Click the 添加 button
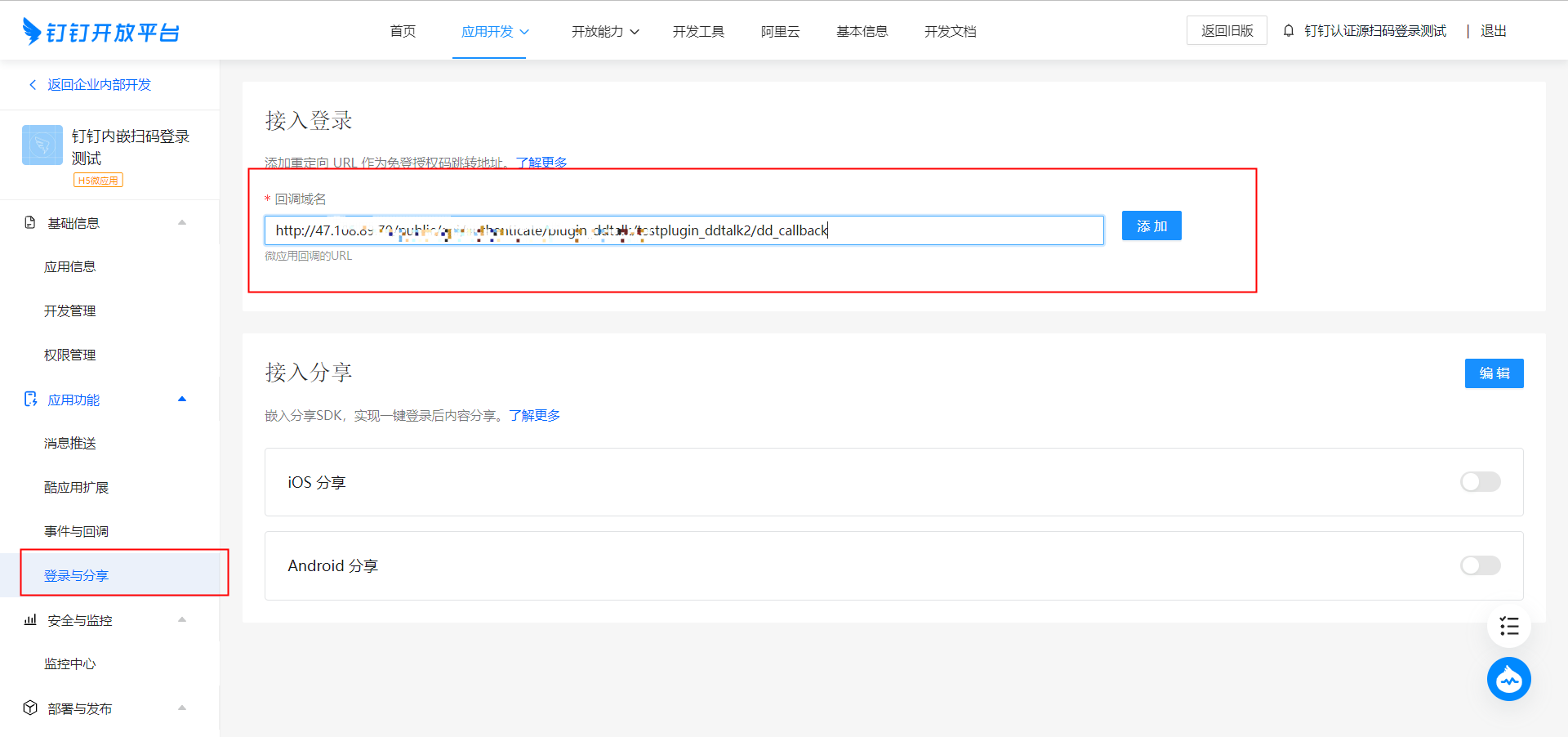This screenshot has width=1568, height=737. point(1151,226)
